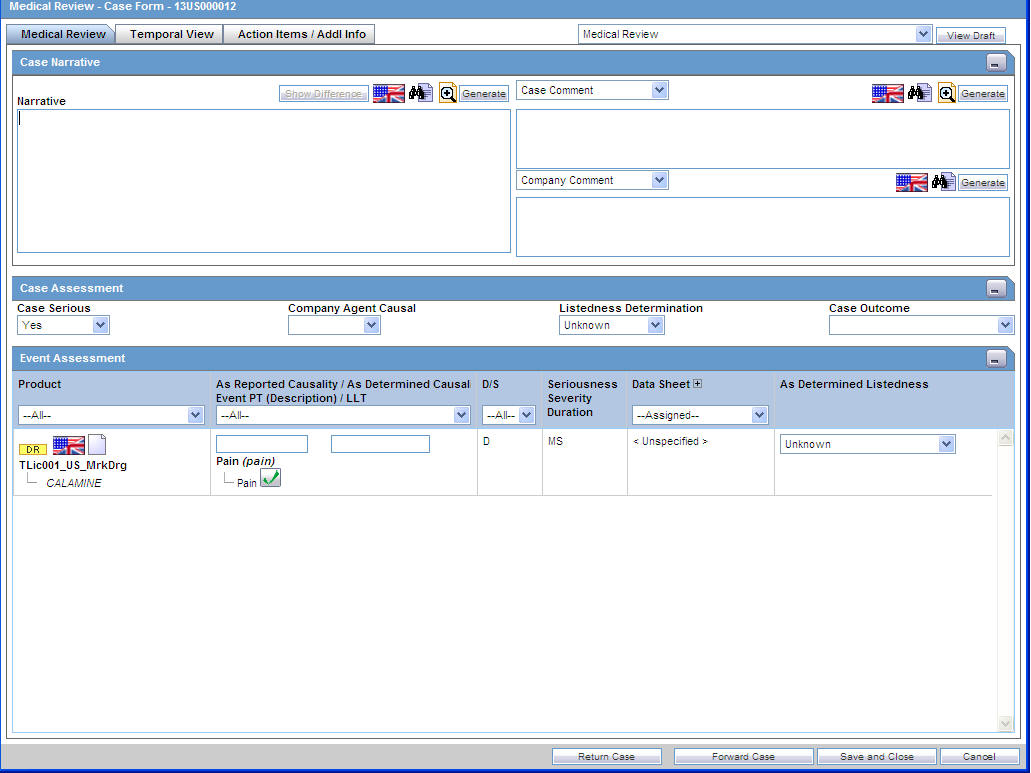
Task: Open the Product filter dropdown
Action: point(195,415)
